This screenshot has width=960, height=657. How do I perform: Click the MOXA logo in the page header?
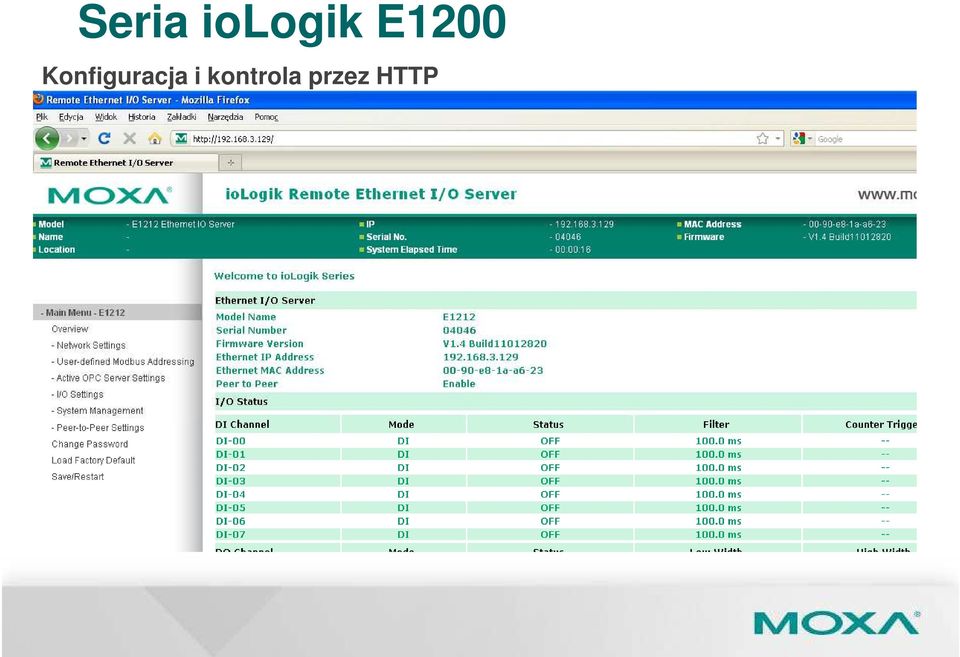point(110,195)
